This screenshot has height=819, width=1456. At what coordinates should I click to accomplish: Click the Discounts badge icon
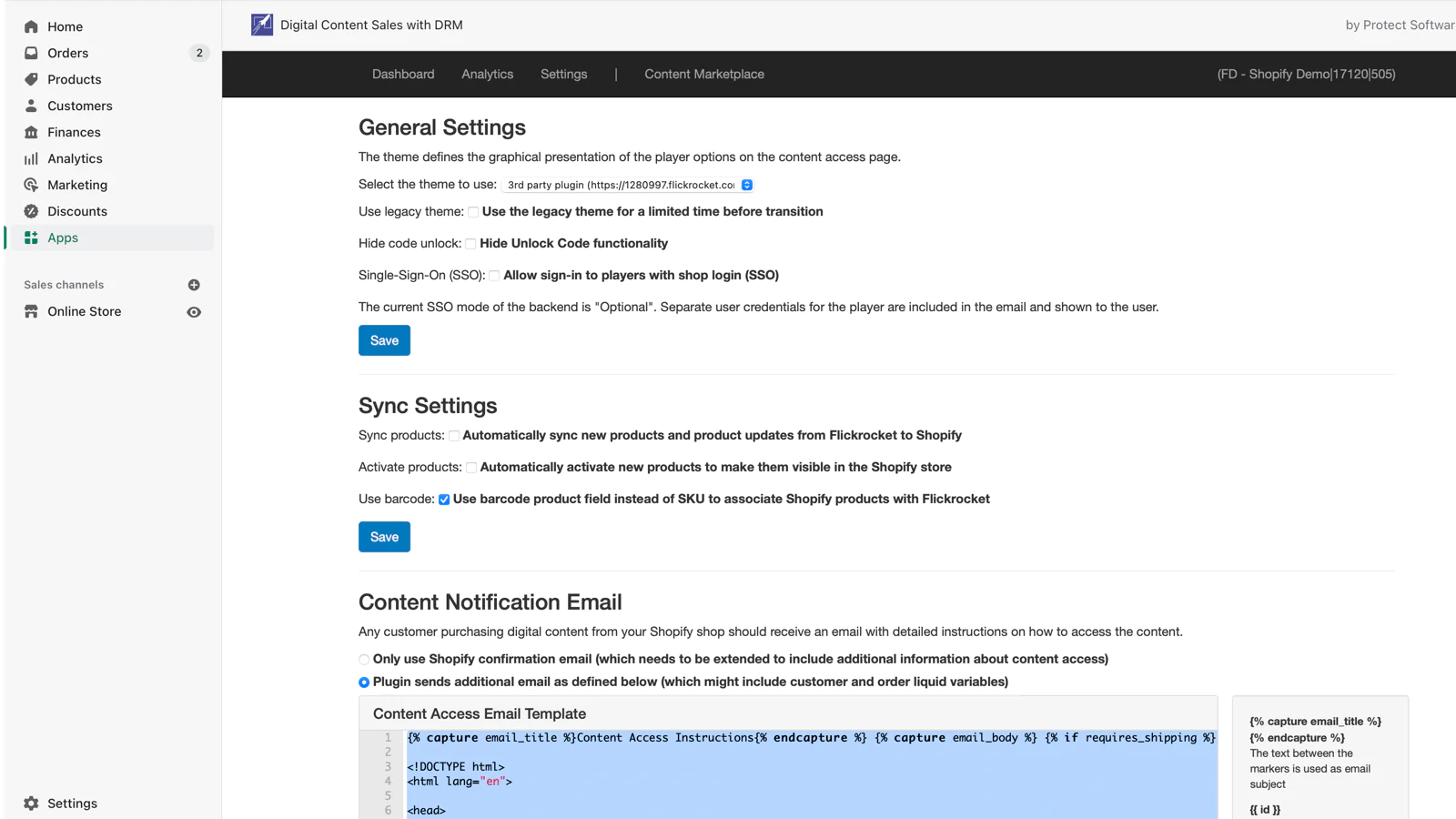point(31,211)
